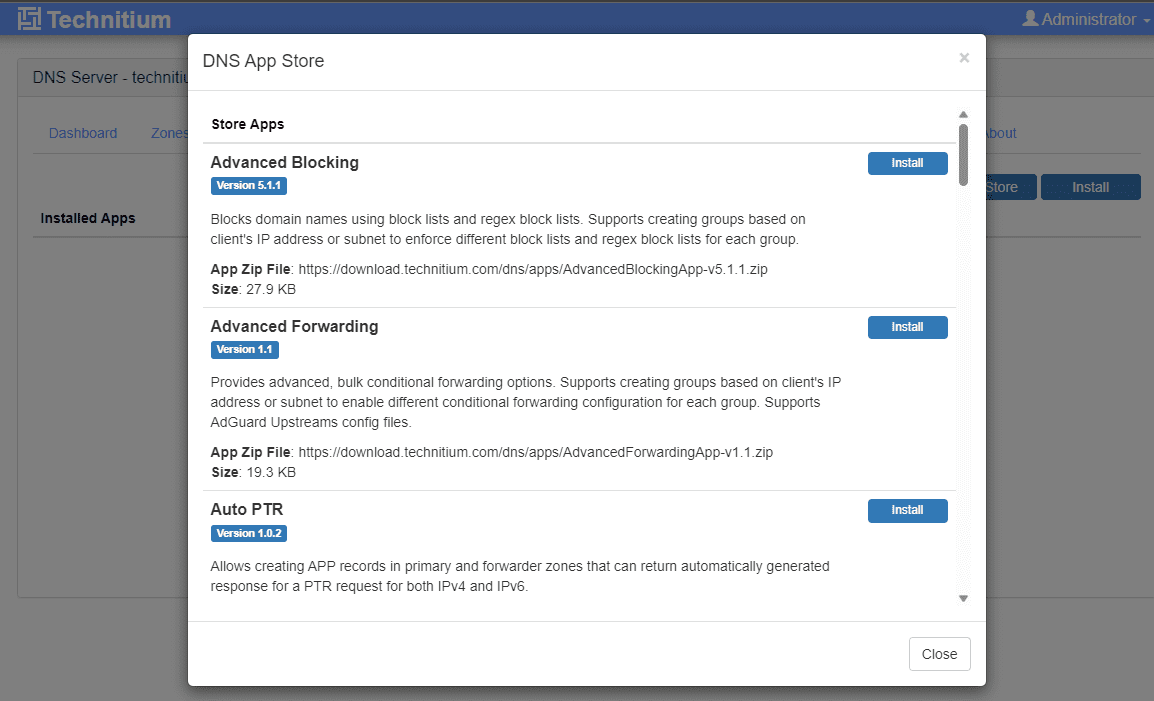Install the Advanced Blocking app
This screenshot has height=701, width=1154.
click(x=907, y=163)
